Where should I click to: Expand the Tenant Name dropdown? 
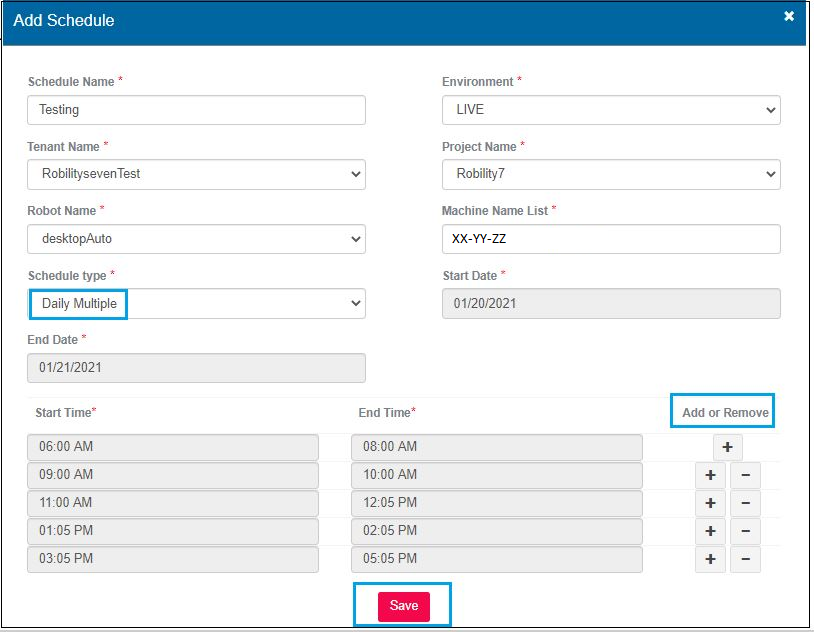196,174
